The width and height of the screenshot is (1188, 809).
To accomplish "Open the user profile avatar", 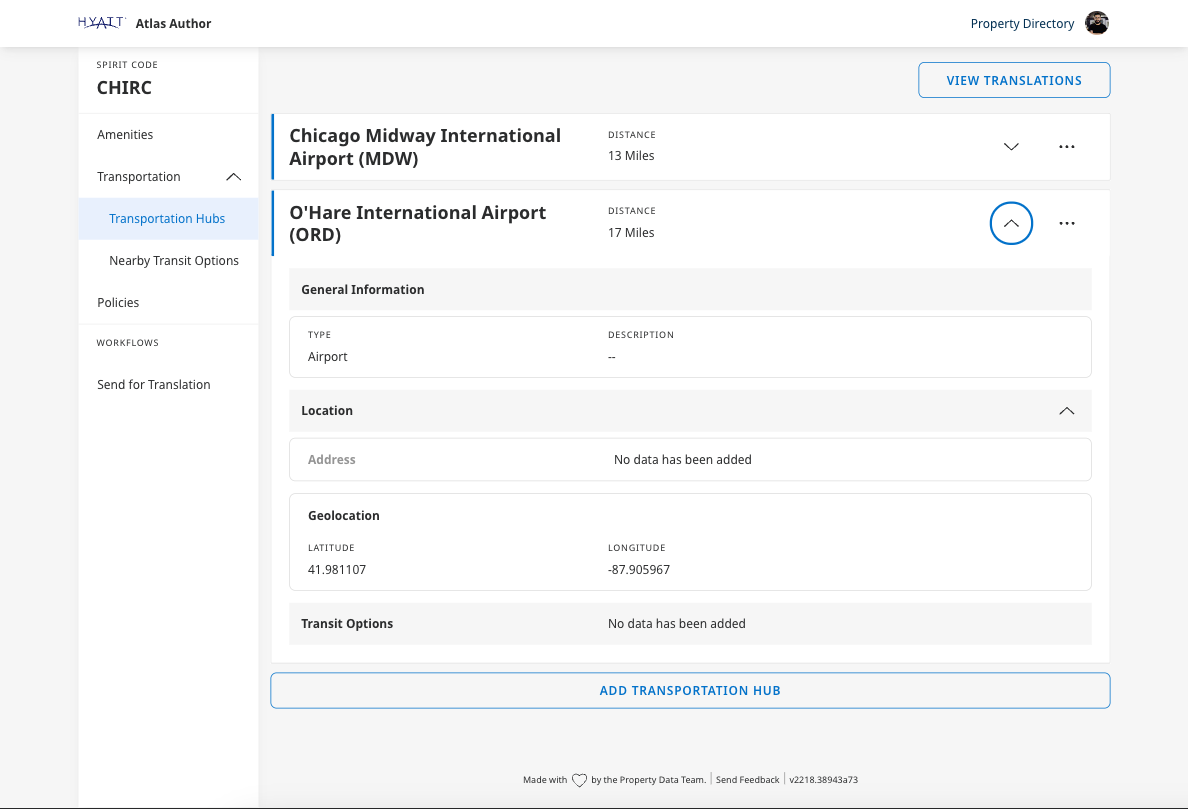I will [1096, 23].
